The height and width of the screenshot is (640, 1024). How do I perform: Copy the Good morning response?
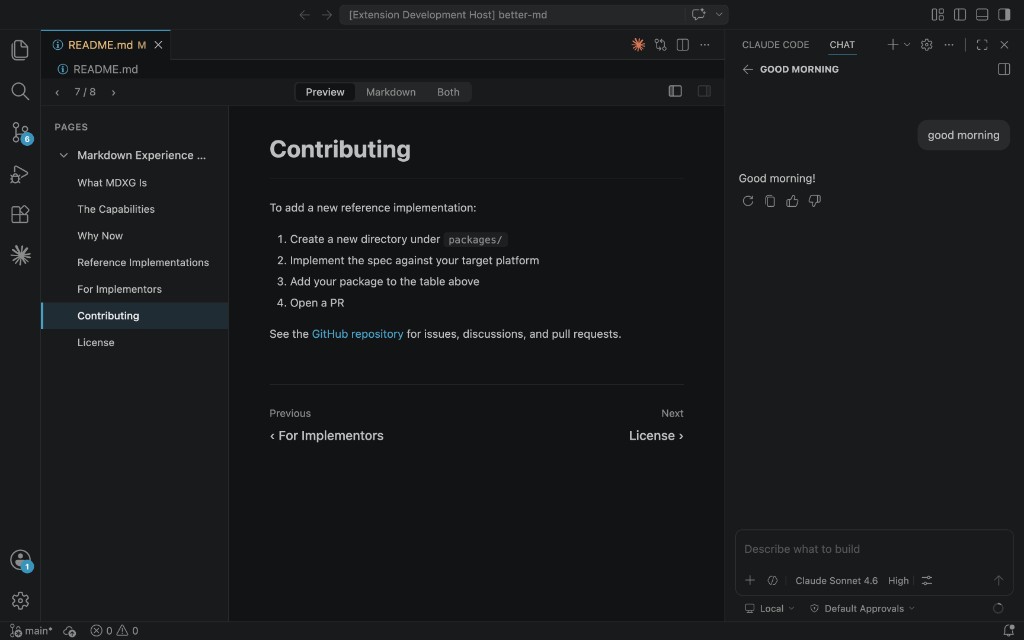770,201
